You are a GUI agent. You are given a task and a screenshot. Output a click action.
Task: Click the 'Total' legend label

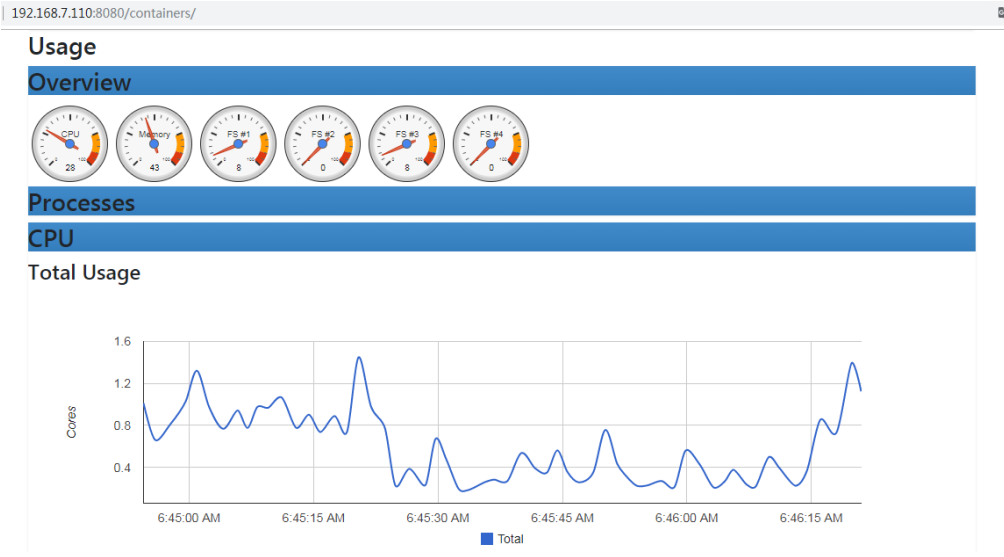coord(510,539)
